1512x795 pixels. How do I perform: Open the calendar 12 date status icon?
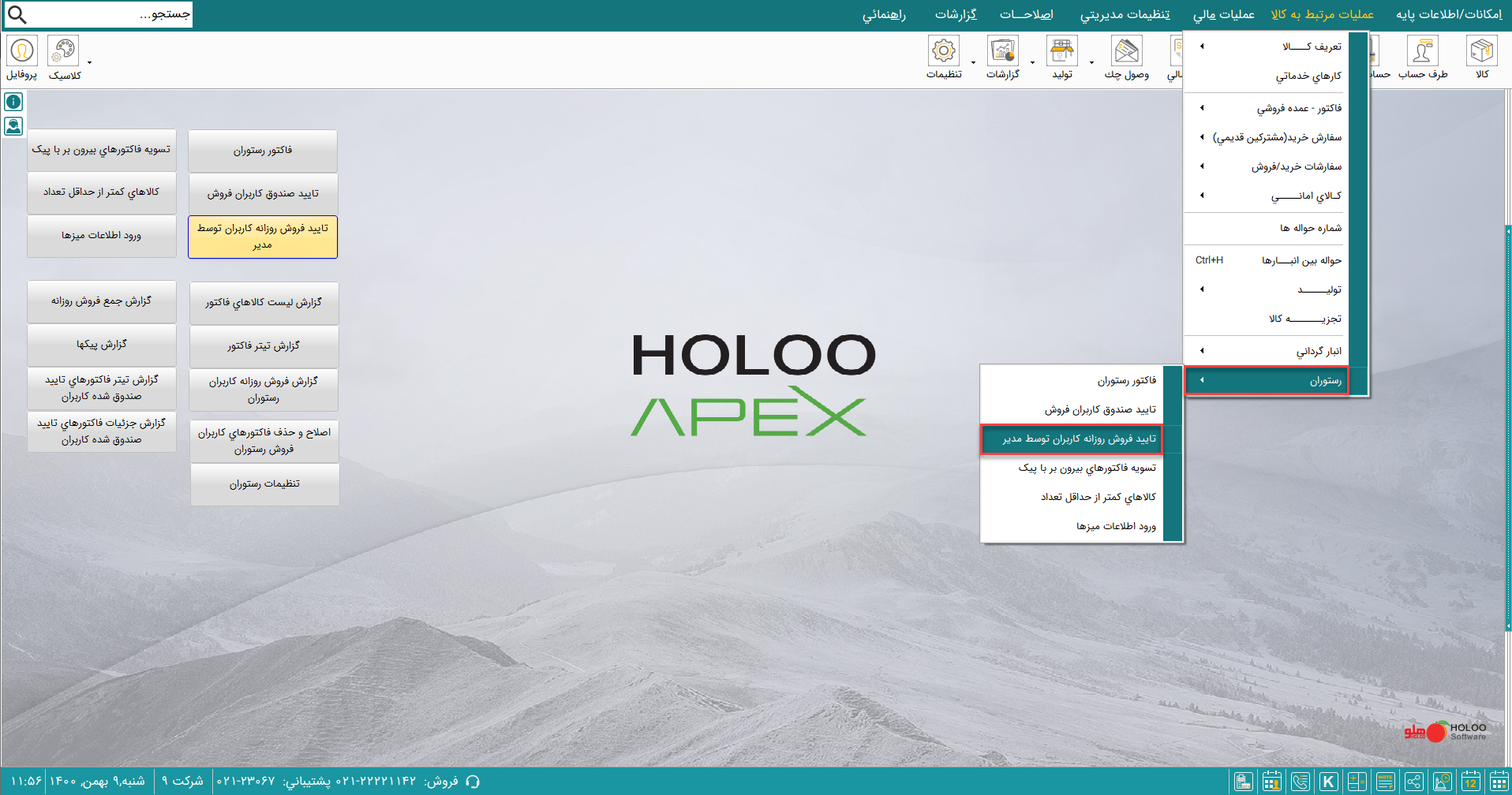tap(1471, 782)
